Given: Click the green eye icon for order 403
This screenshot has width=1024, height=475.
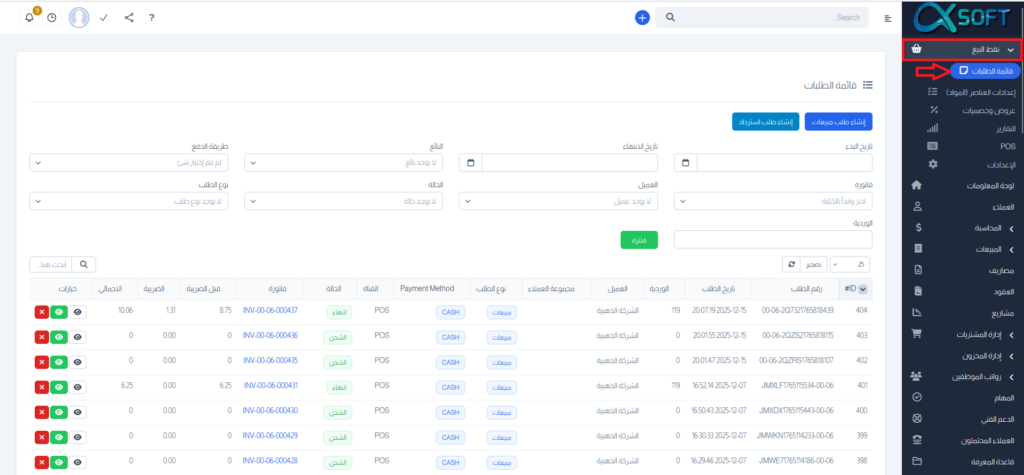Looking at the screenshot, I should (x=59, y=336).
